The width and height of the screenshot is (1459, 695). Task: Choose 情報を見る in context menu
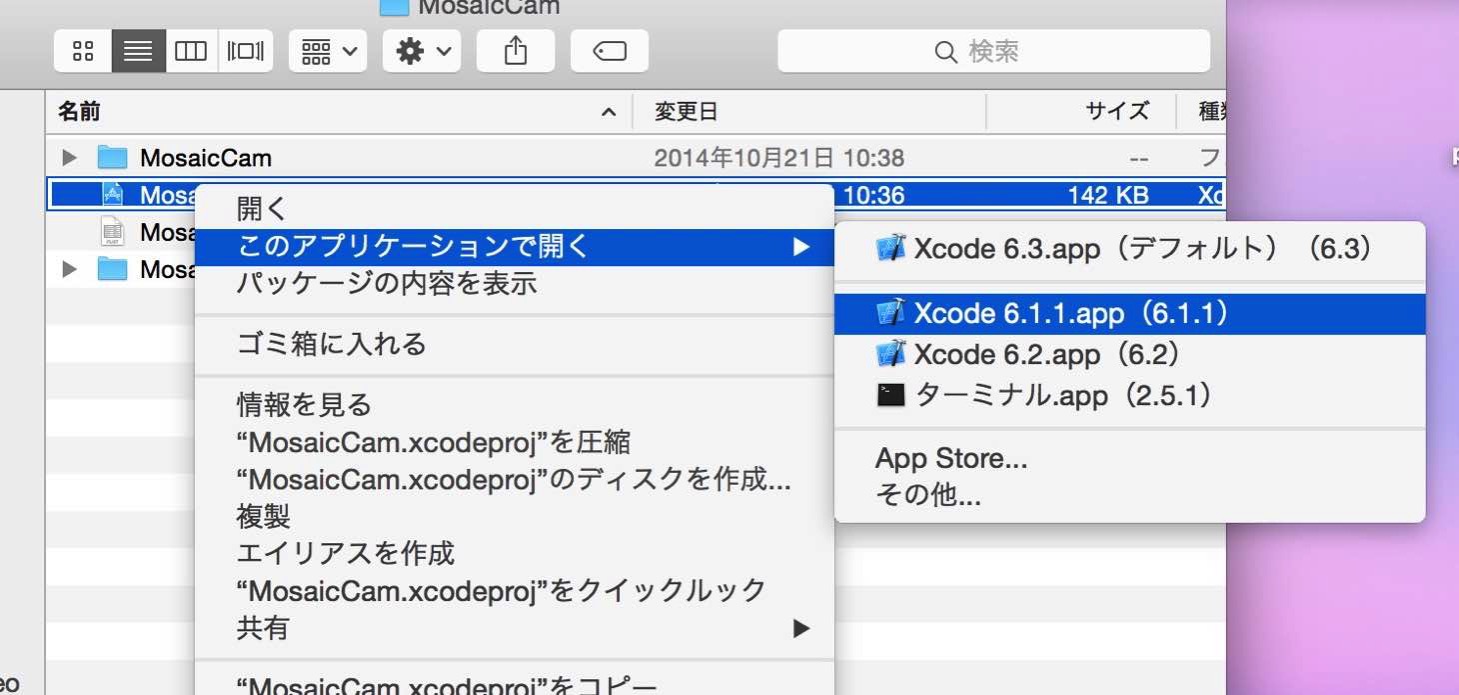point(514,405)
